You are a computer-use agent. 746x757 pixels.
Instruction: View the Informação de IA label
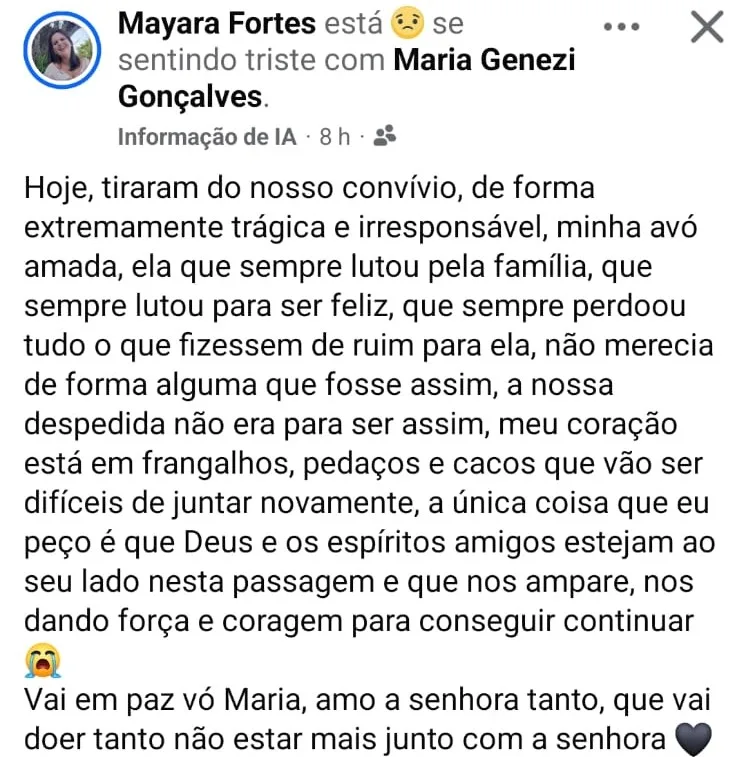(207, 137)
